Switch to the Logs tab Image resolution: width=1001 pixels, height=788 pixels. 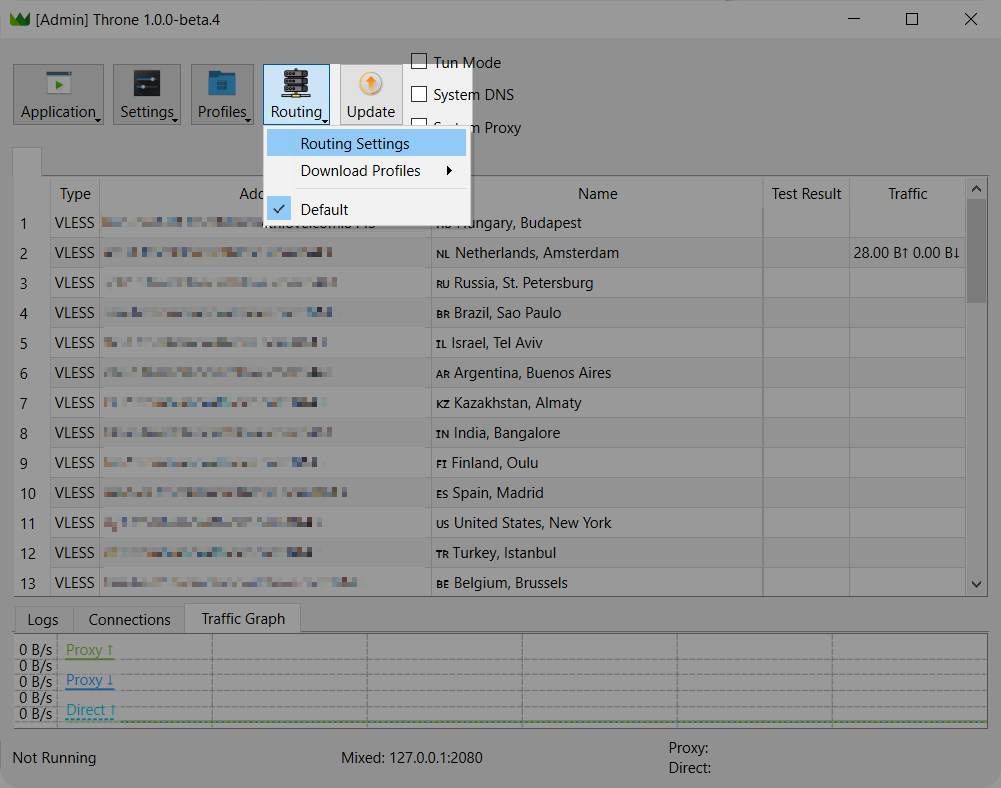coord(43,619)
